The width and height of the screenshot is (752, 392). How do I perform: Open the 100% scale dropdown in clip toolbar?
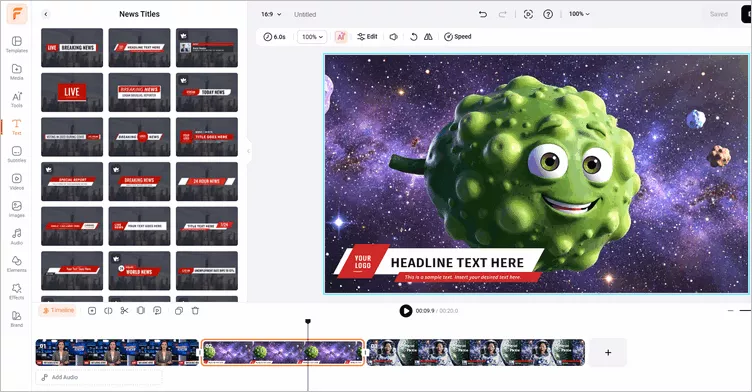tap(312, 37)
